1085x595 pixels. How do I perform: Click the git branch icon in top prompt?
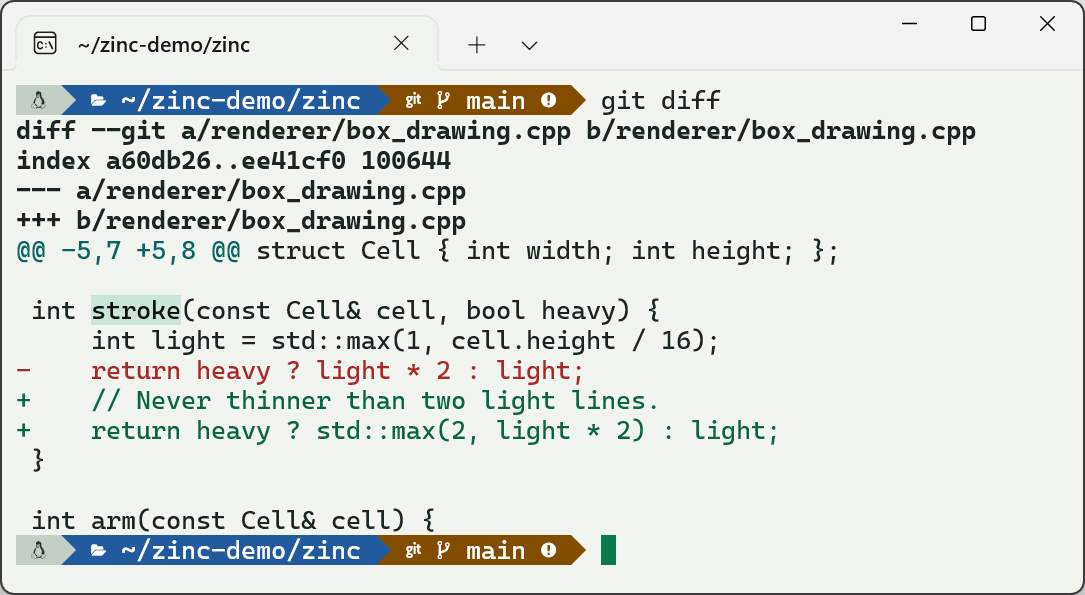coord(444,101)
